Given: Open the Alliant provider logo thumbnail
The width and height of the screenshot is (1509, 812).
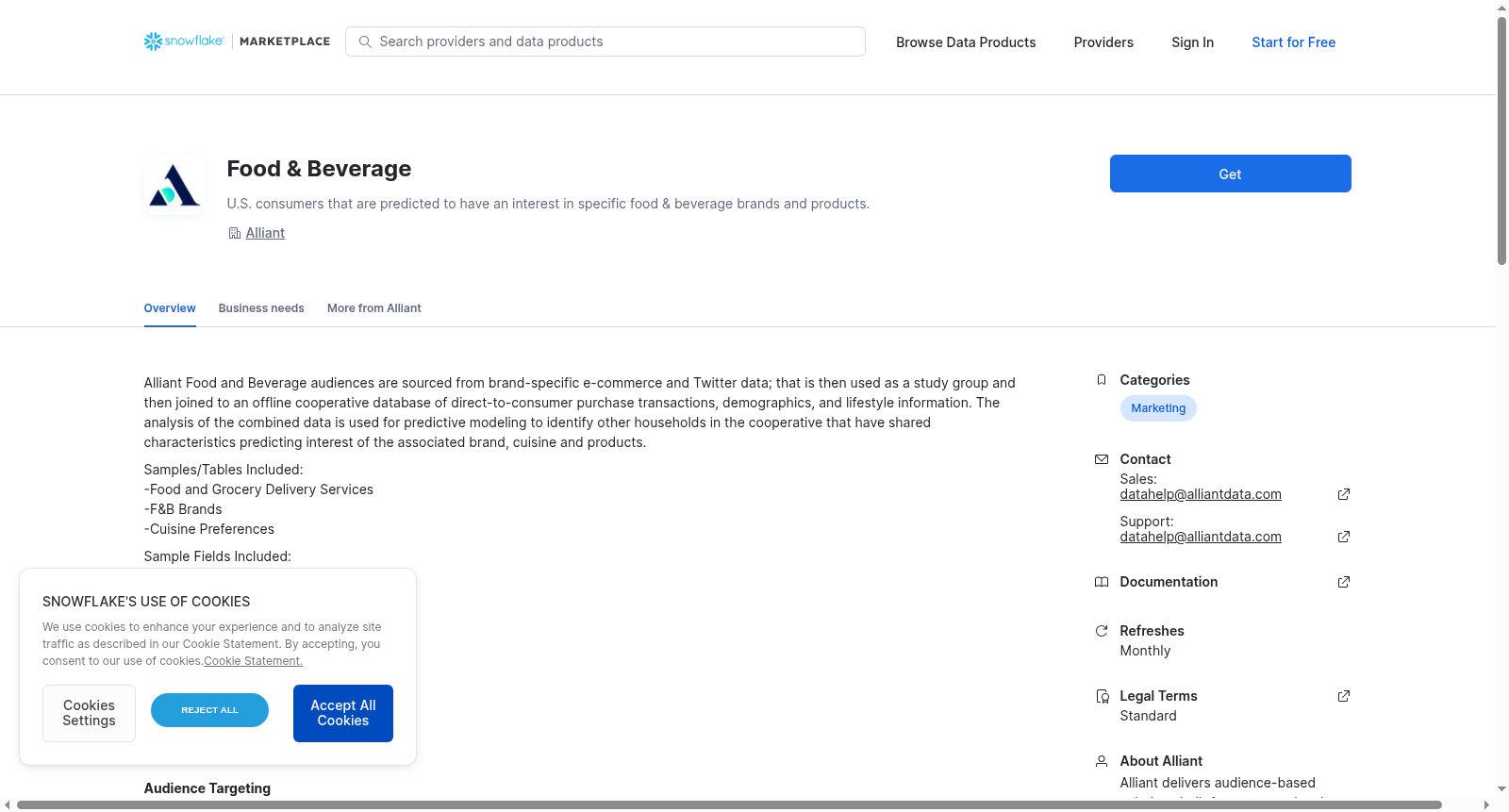Looking at the screenshot, I should tap(174, 185).
